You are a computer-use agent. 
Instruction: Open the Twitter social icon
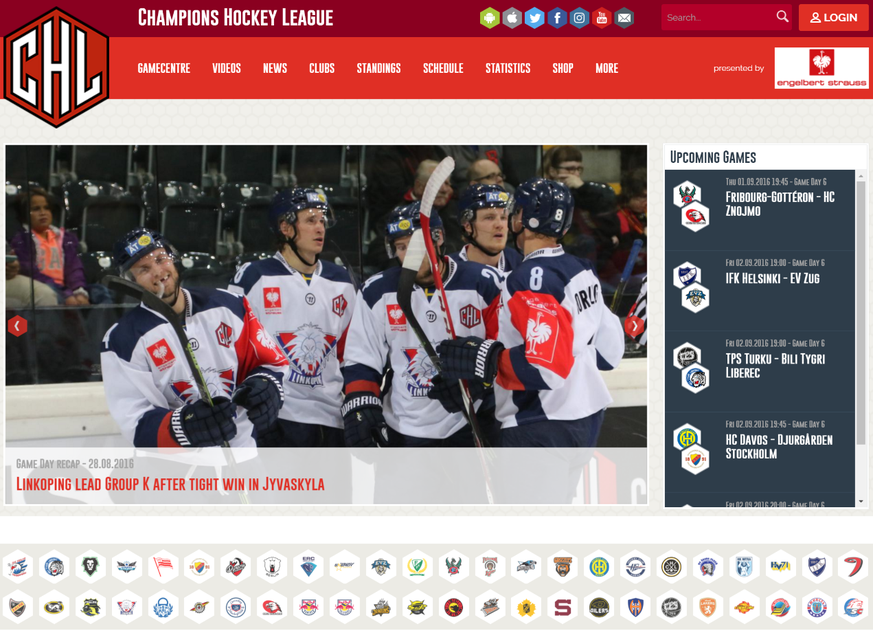(x=534, y=18)
